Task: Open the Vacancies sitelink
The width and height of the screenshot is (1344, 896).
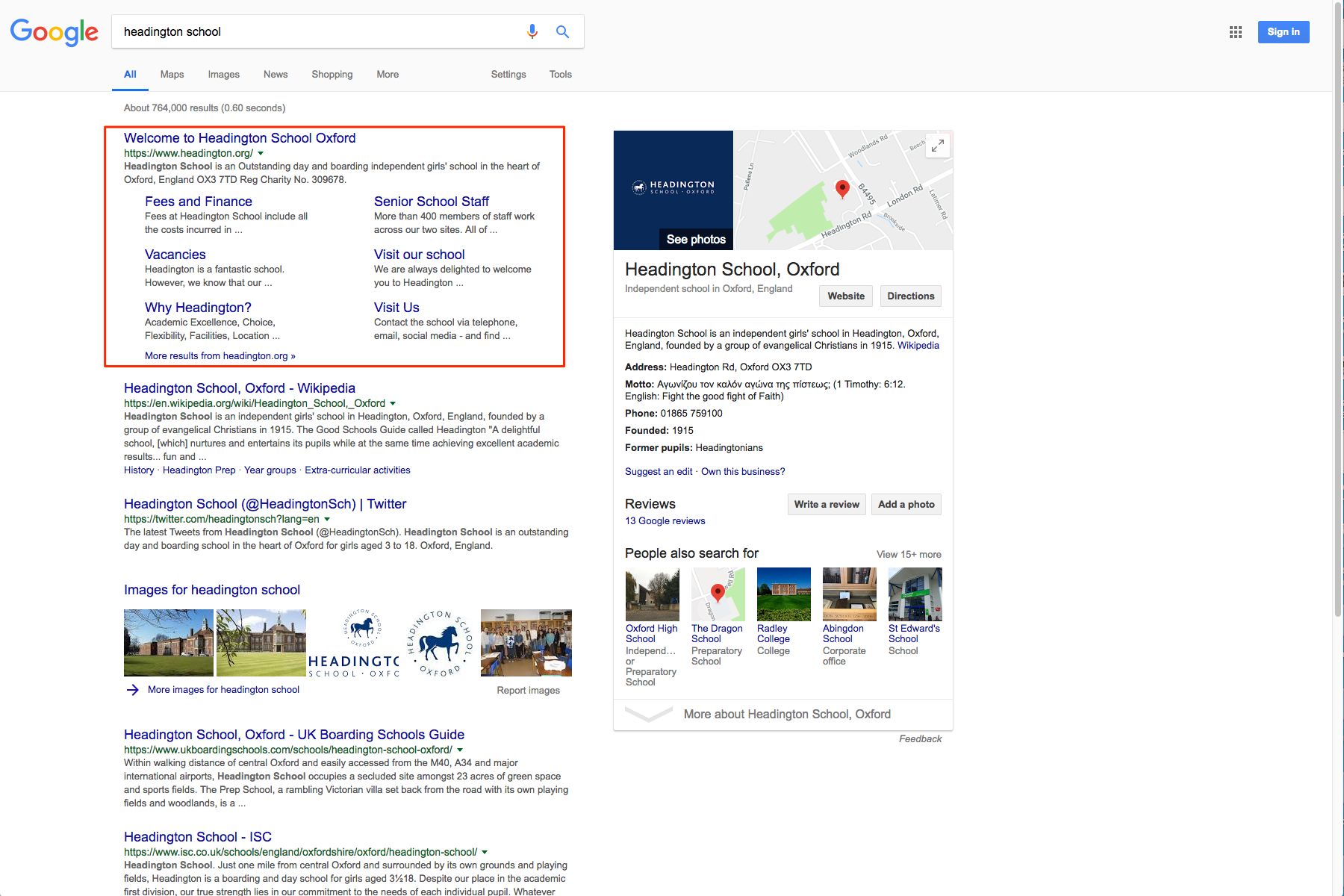Action: 175,255
